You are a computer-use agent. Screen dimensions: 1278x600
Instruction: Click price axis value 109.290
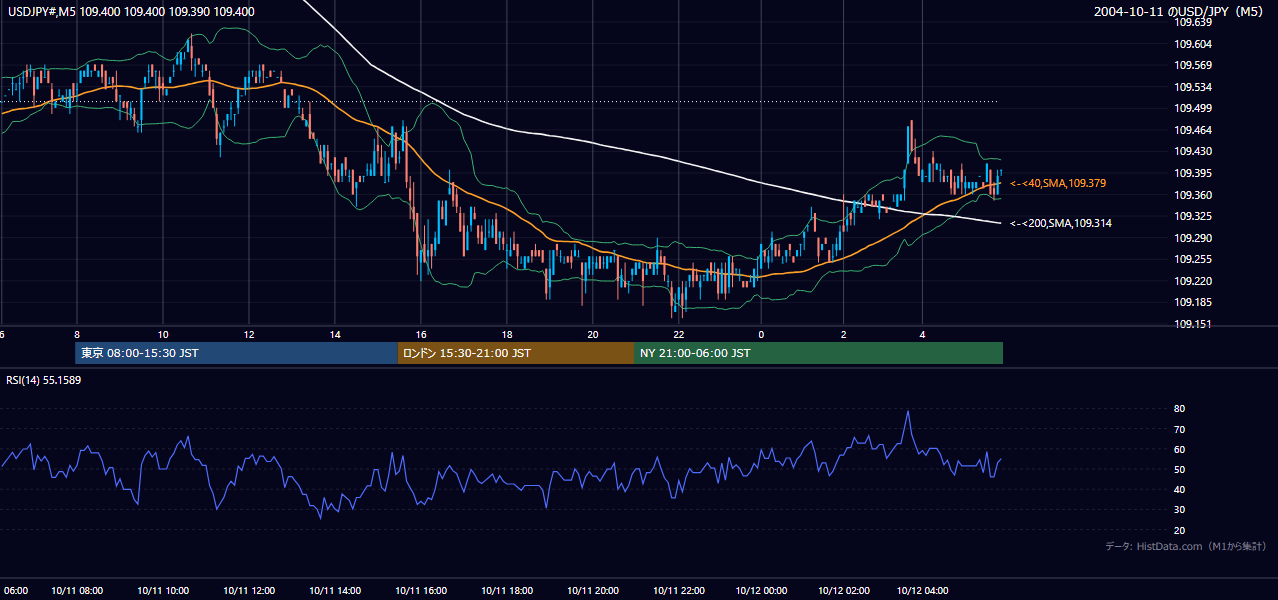point(1194,238)
